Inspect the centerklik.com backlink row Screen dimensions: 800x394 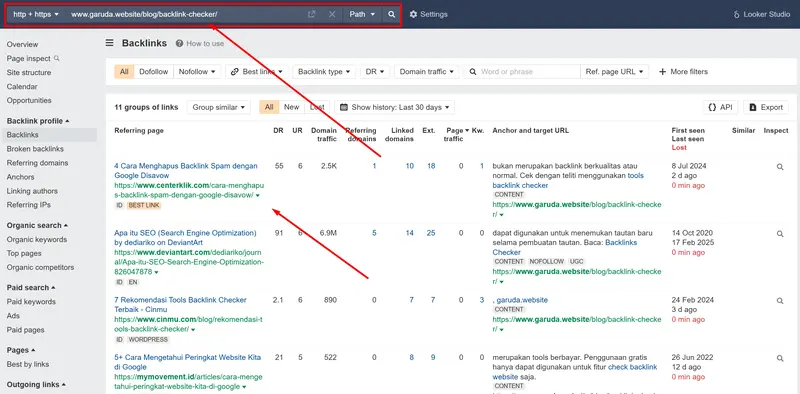[780, 166]
